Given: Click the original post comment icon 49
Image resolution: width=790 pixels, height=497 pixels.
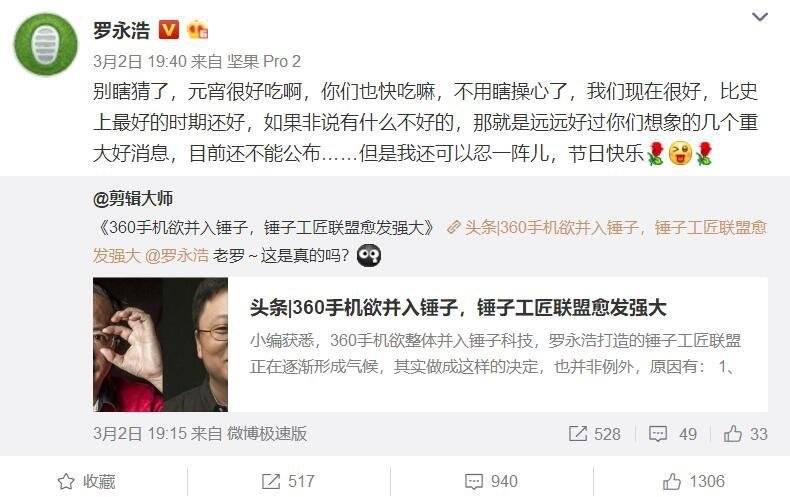Looking at the screenshot, I should (x=673, y=434).
